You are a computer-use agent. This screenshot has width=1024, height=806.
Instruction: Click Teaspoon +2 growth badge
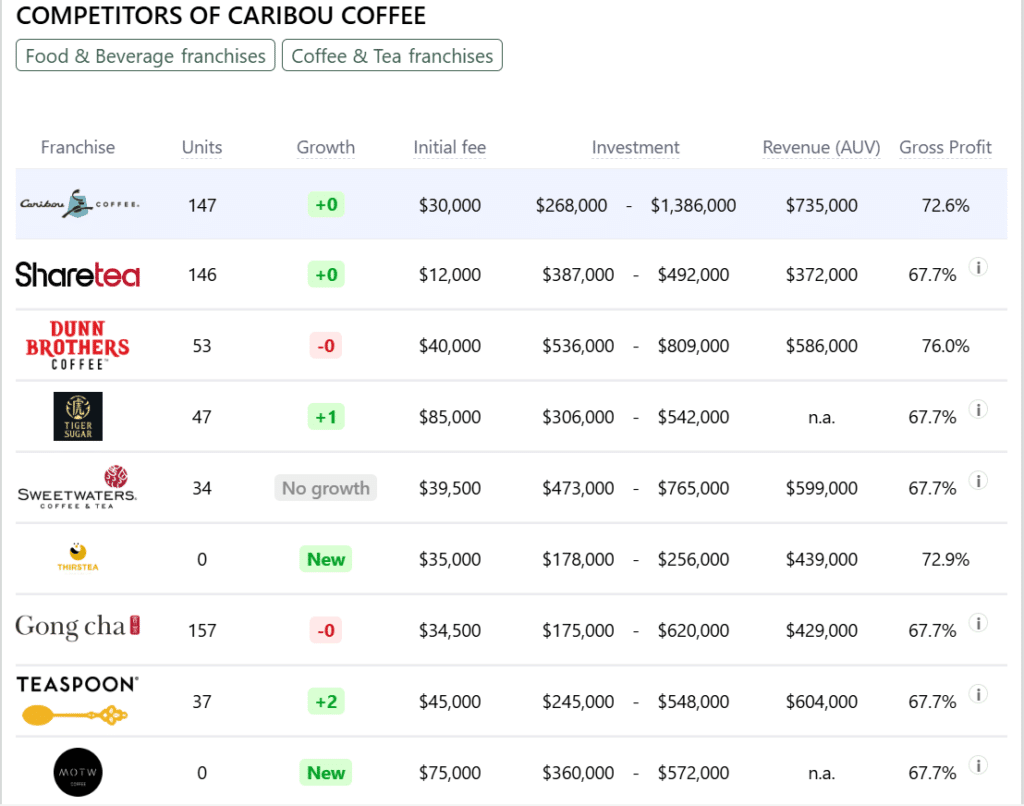326,701
